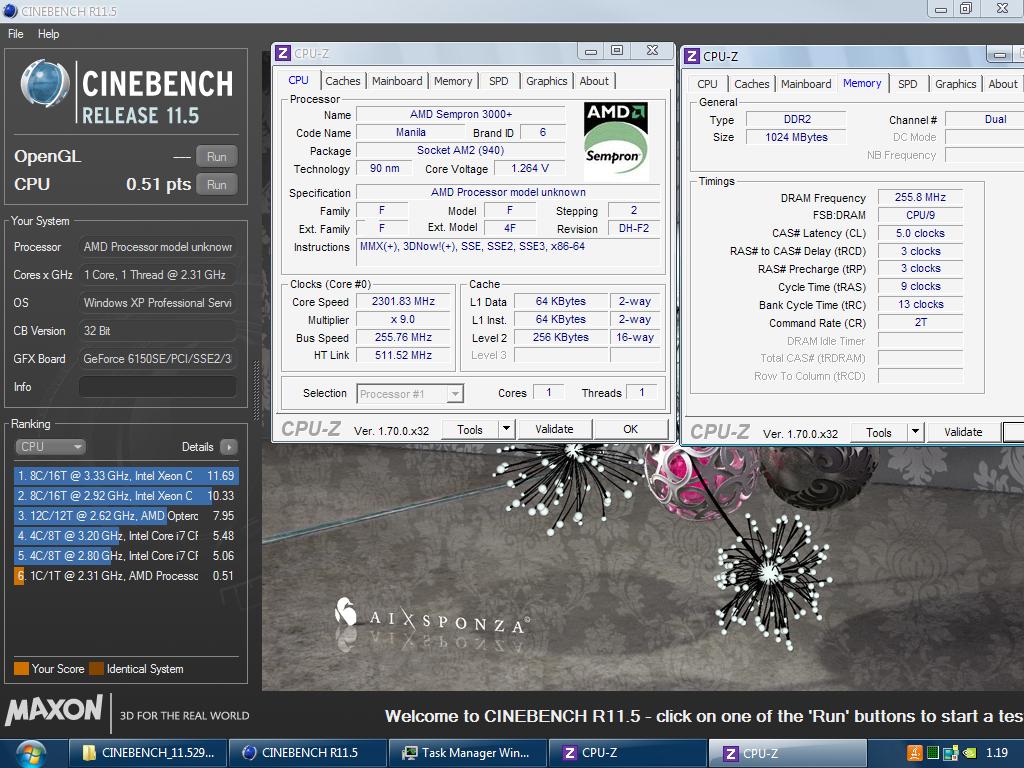Click the empty Info input field
The height and width of the screenshot is (768, 1024).
point(157,387)
